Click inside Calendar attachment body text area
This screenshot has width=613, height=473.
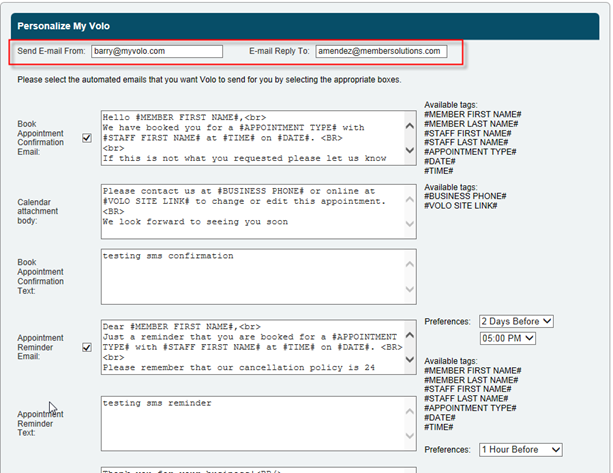(250, 209)
